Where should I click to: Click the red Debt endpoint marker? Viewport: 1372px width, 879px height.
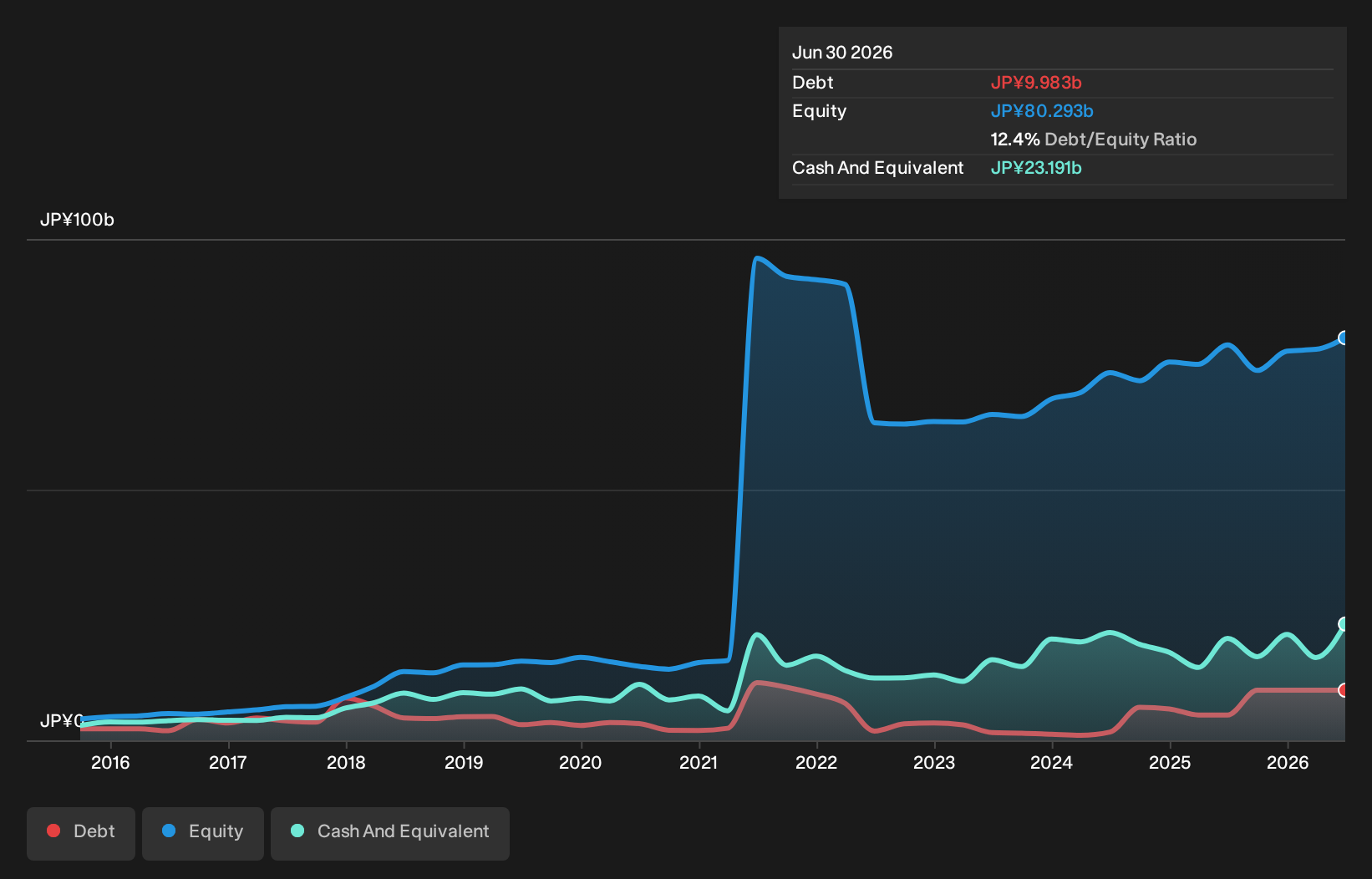click(x=1344, y=690)
